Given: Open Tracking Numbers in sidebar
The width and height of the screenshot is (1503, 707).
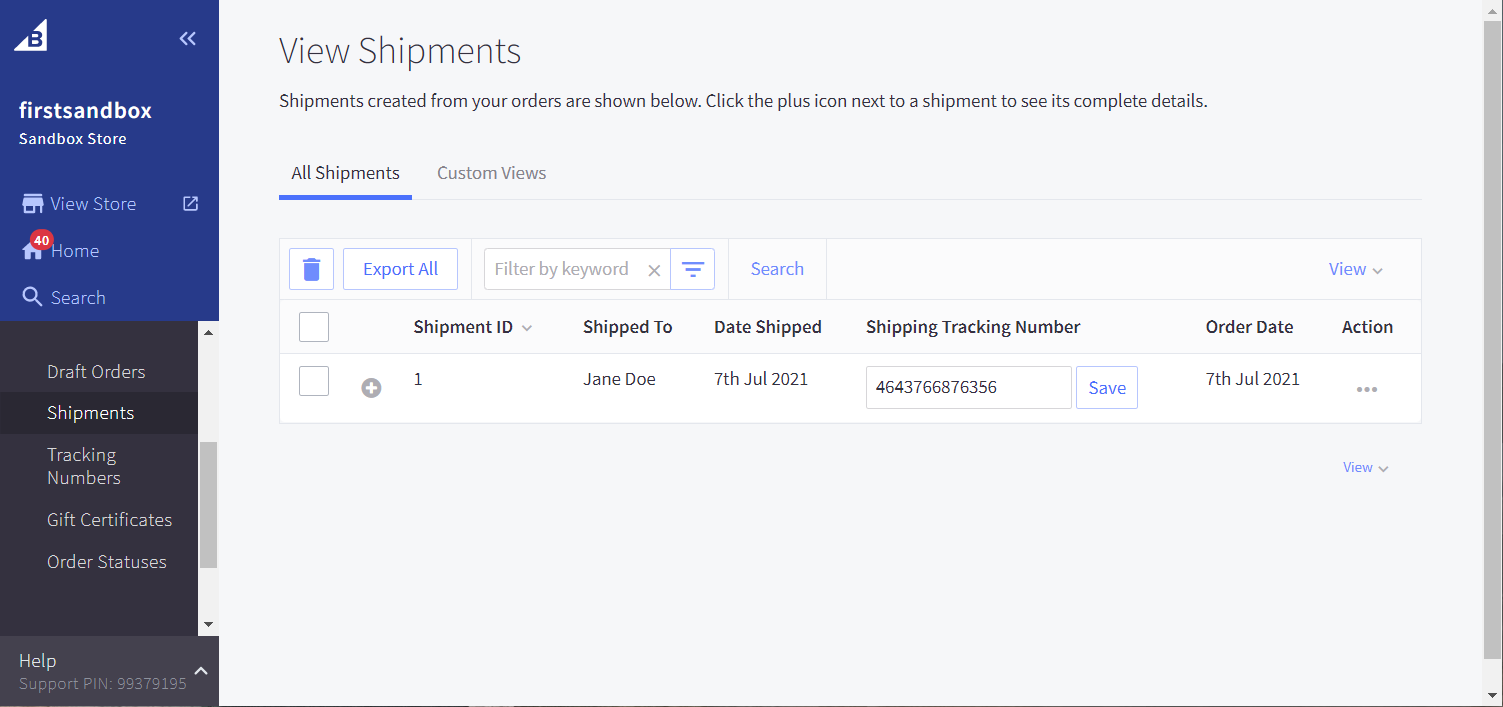Looking at the screenshot, I should click(83, 466).
